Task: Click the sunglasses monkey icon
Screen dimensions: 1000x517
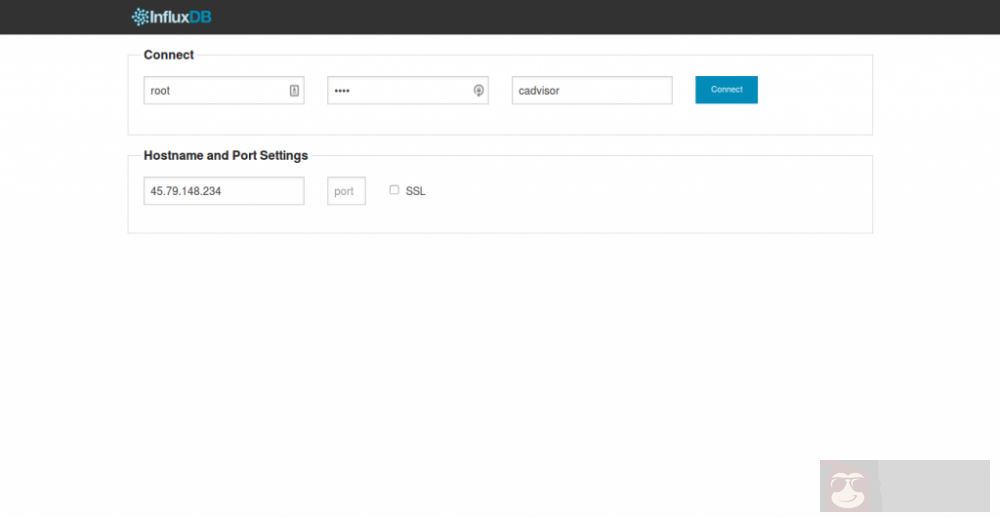Action: click(849, 489)
